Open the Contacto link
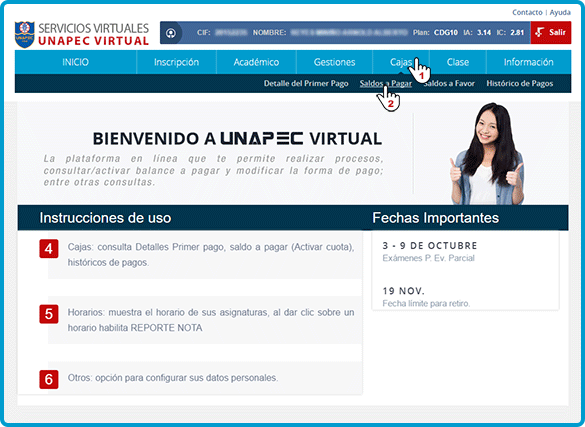The height and width of the screenshot is (427, 585). pos(527,12)
